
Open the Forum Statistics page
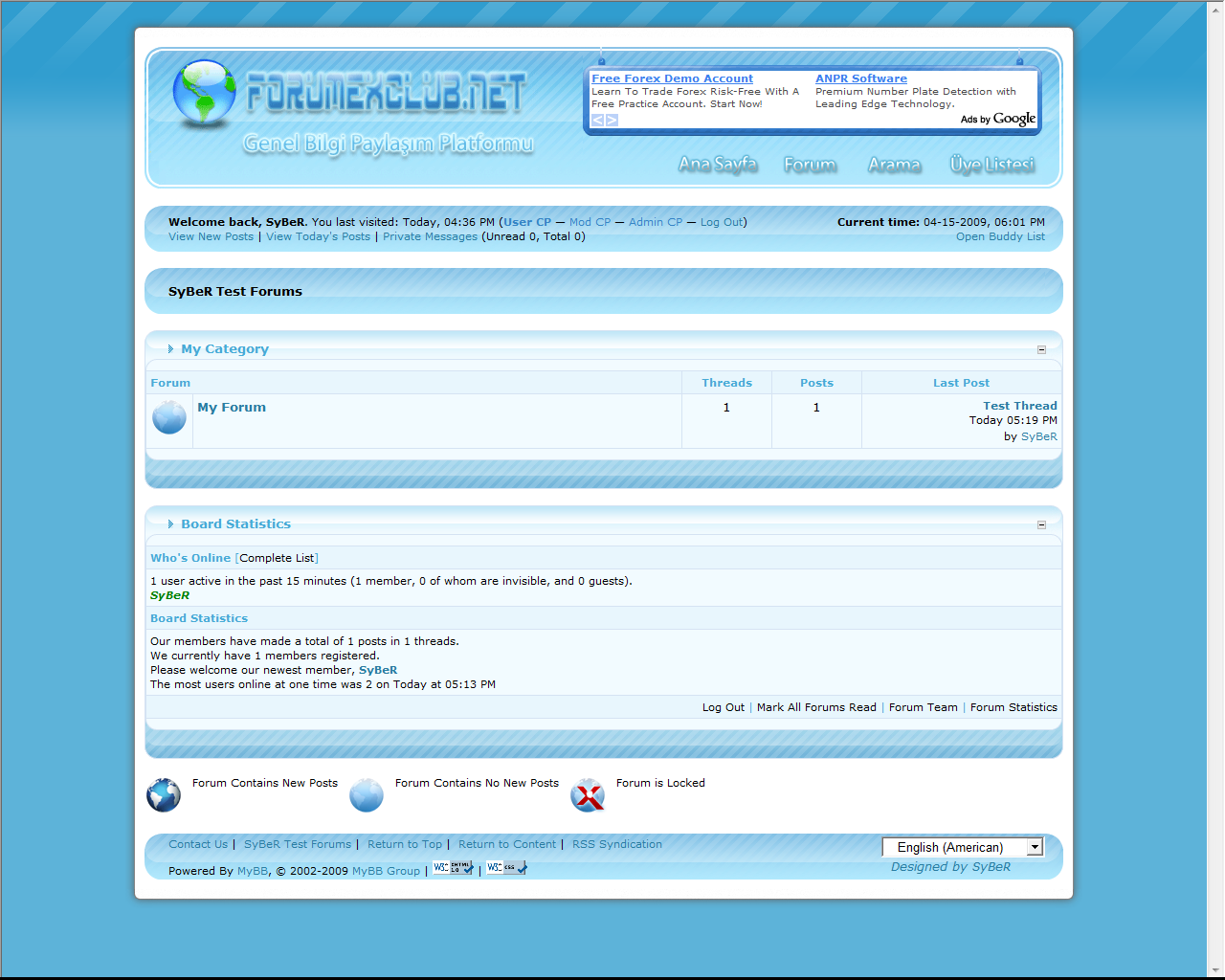pos(1013,707)
